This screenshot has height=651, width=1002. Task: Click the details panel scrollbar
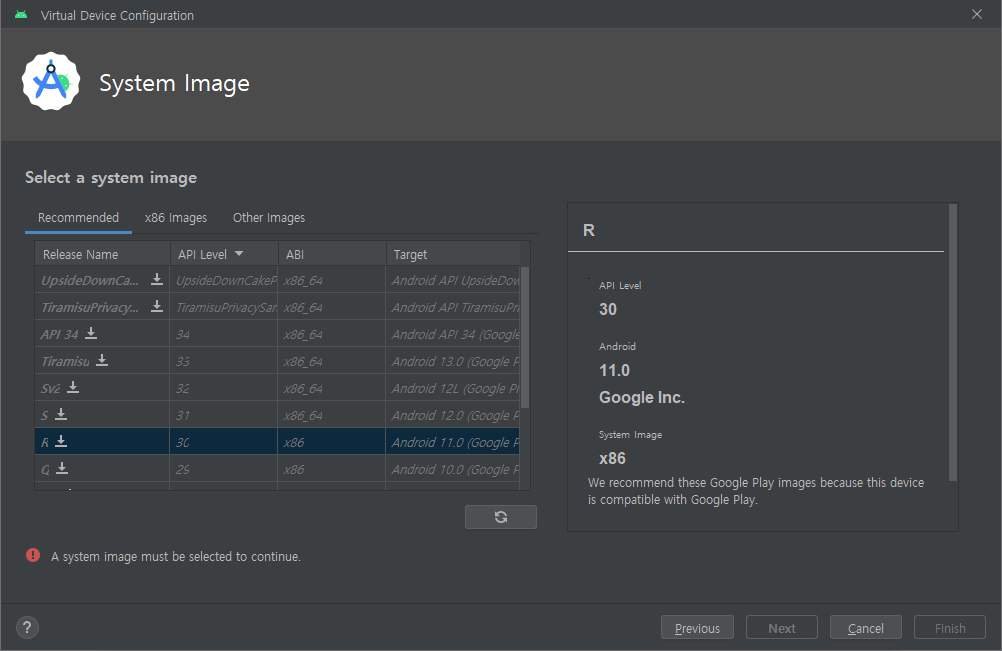click(x=953, y=342)
